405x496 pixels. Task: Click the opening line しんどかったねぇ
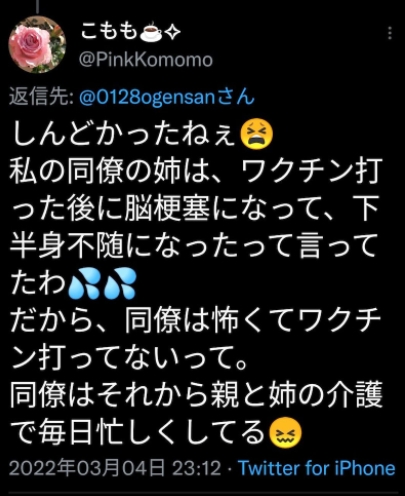point(124,135)
